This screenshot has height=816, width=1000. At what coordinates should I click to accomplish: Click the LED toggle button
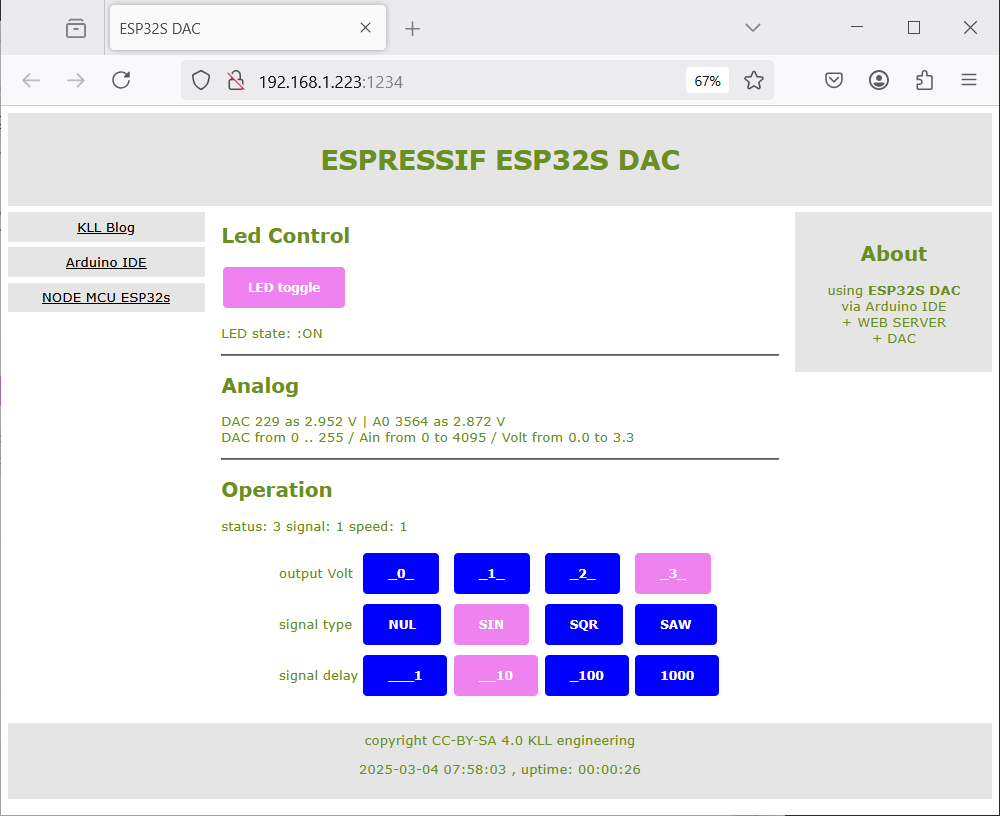(284, 288)
